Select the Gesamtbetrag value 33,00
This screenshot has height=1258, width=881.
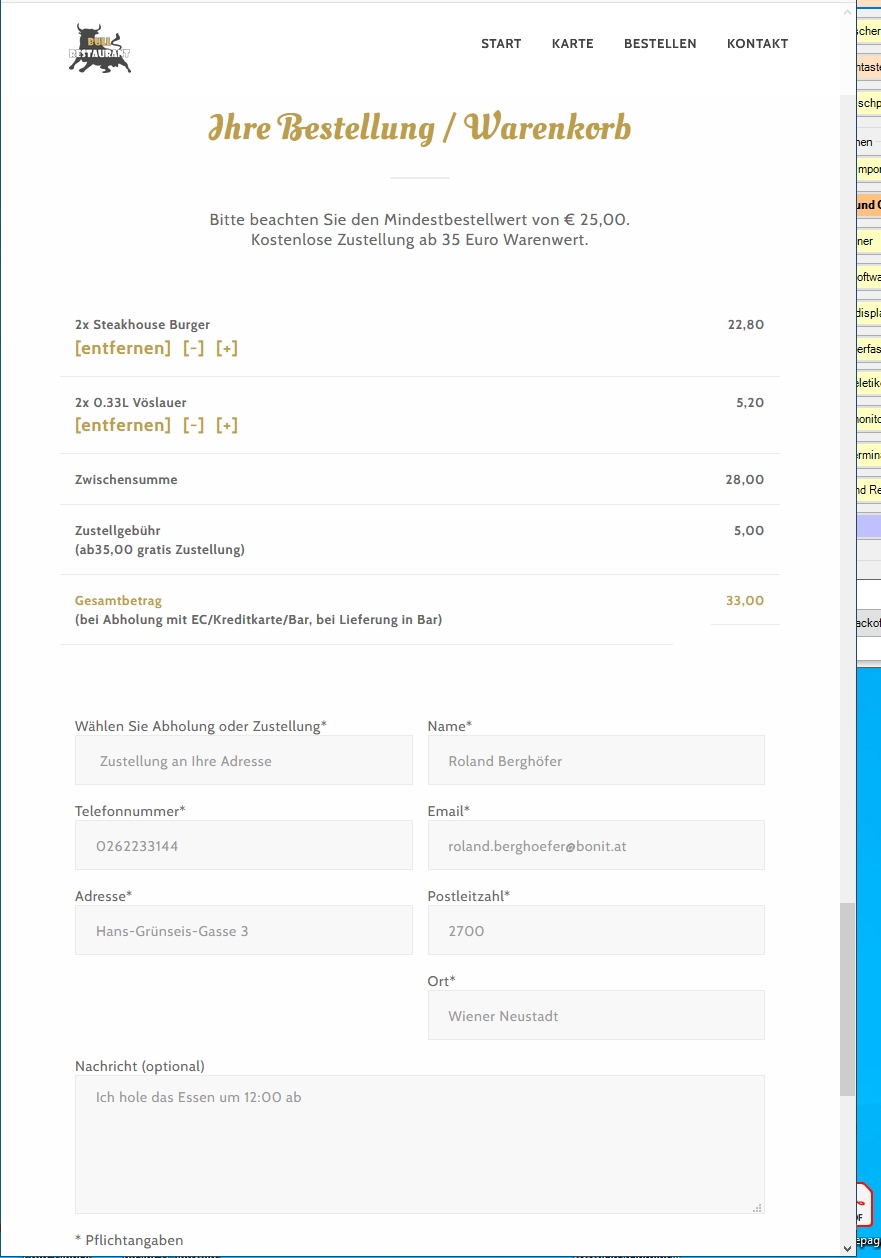tap(745, 601)
